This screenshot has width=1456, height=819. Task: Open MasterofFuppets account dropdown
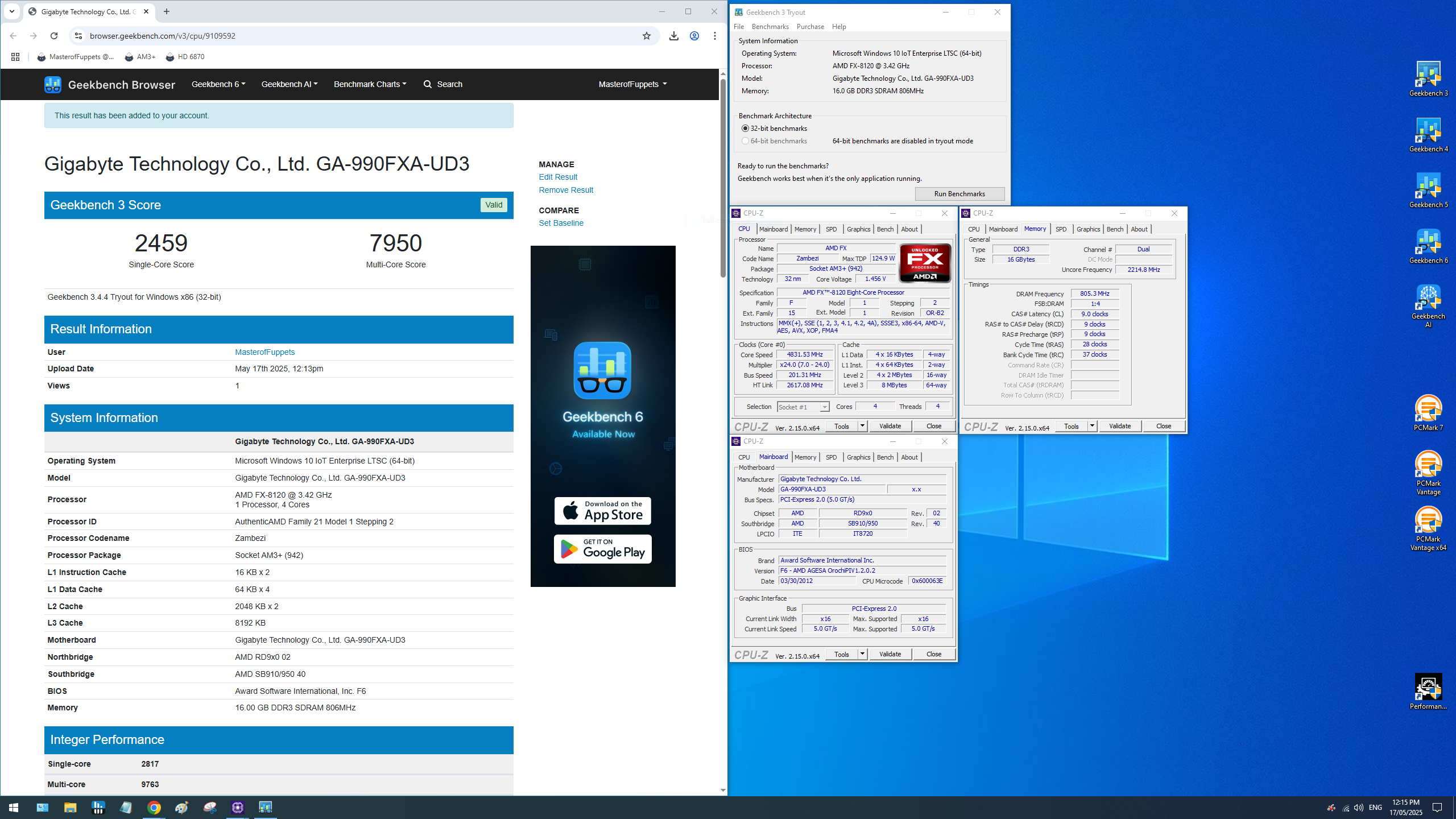(632, 84)
